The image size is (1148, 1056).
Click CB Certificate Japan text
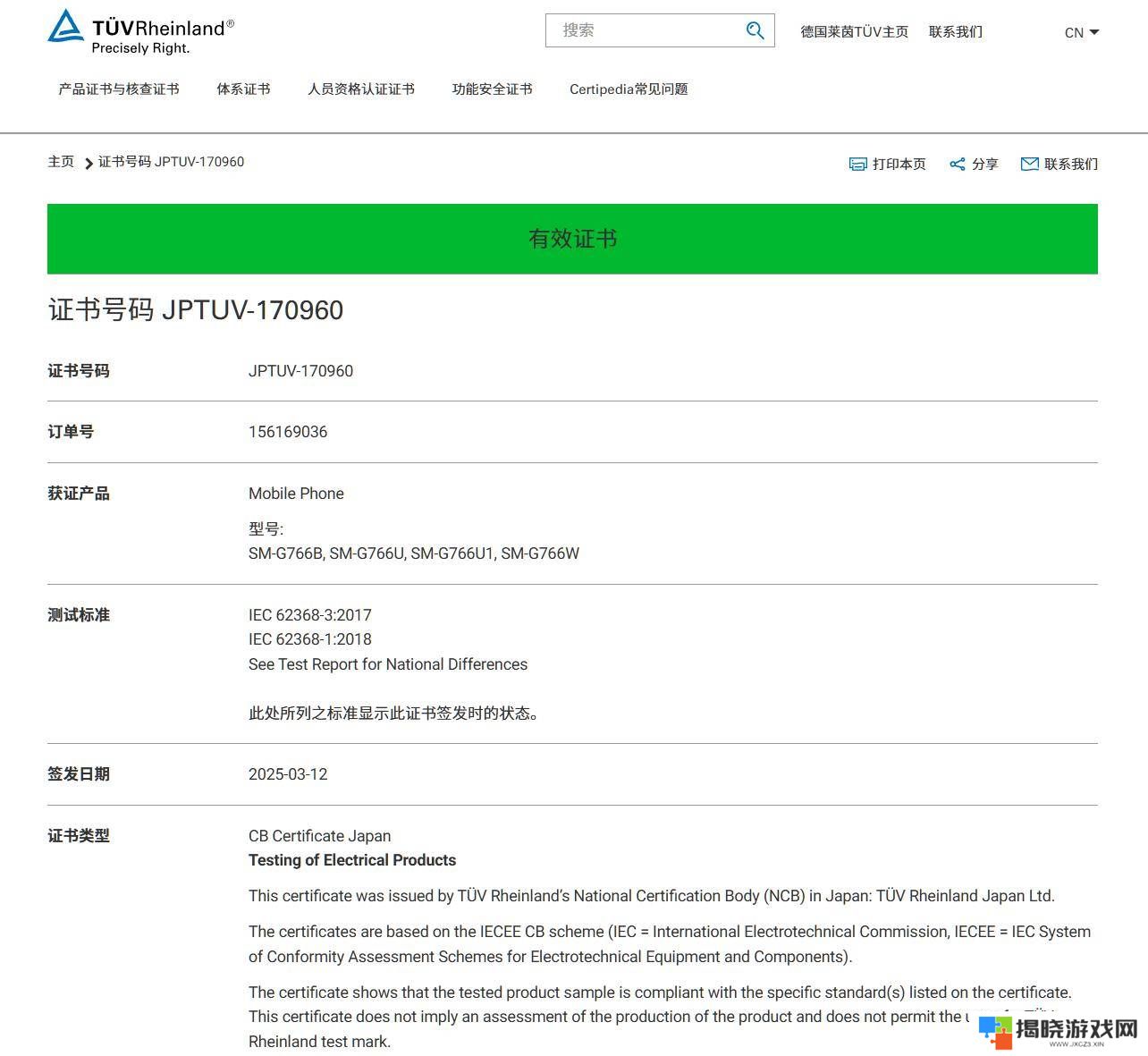point(320,836)
